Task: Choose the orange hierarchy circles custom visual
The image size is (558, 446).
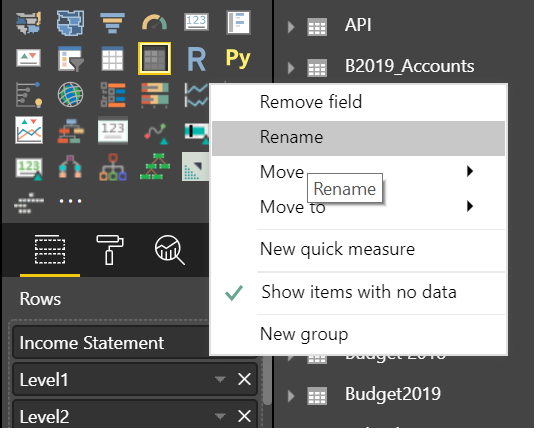Action: (x=112, y=167)
